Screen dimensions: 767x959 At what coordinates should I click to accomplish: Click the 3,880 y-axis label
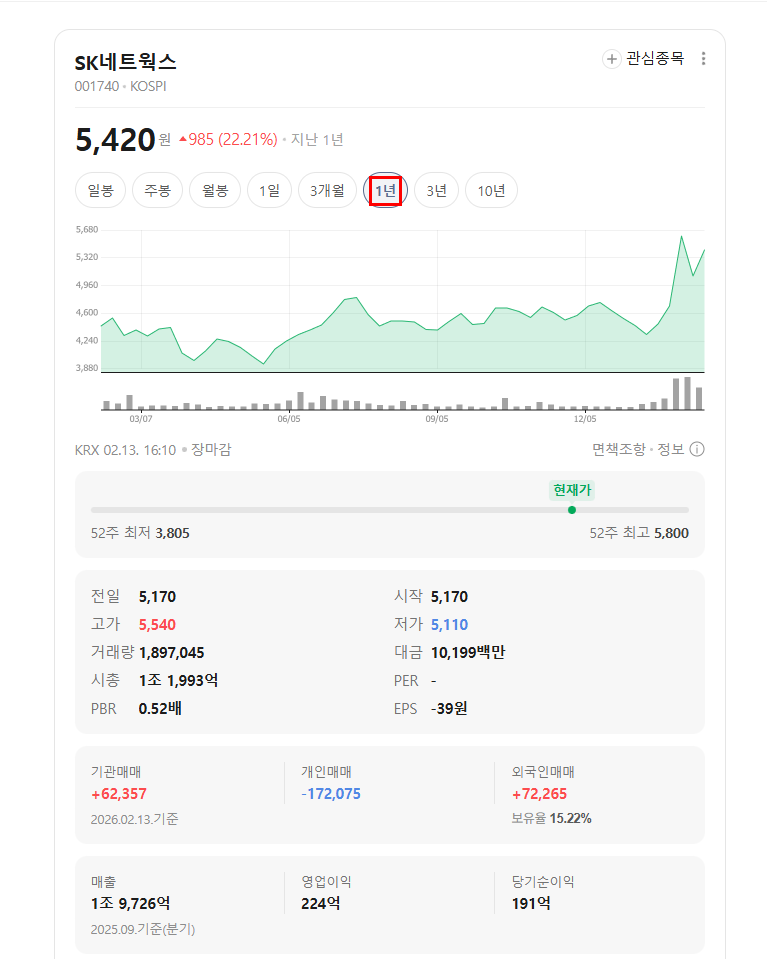(x=87, y=368)
